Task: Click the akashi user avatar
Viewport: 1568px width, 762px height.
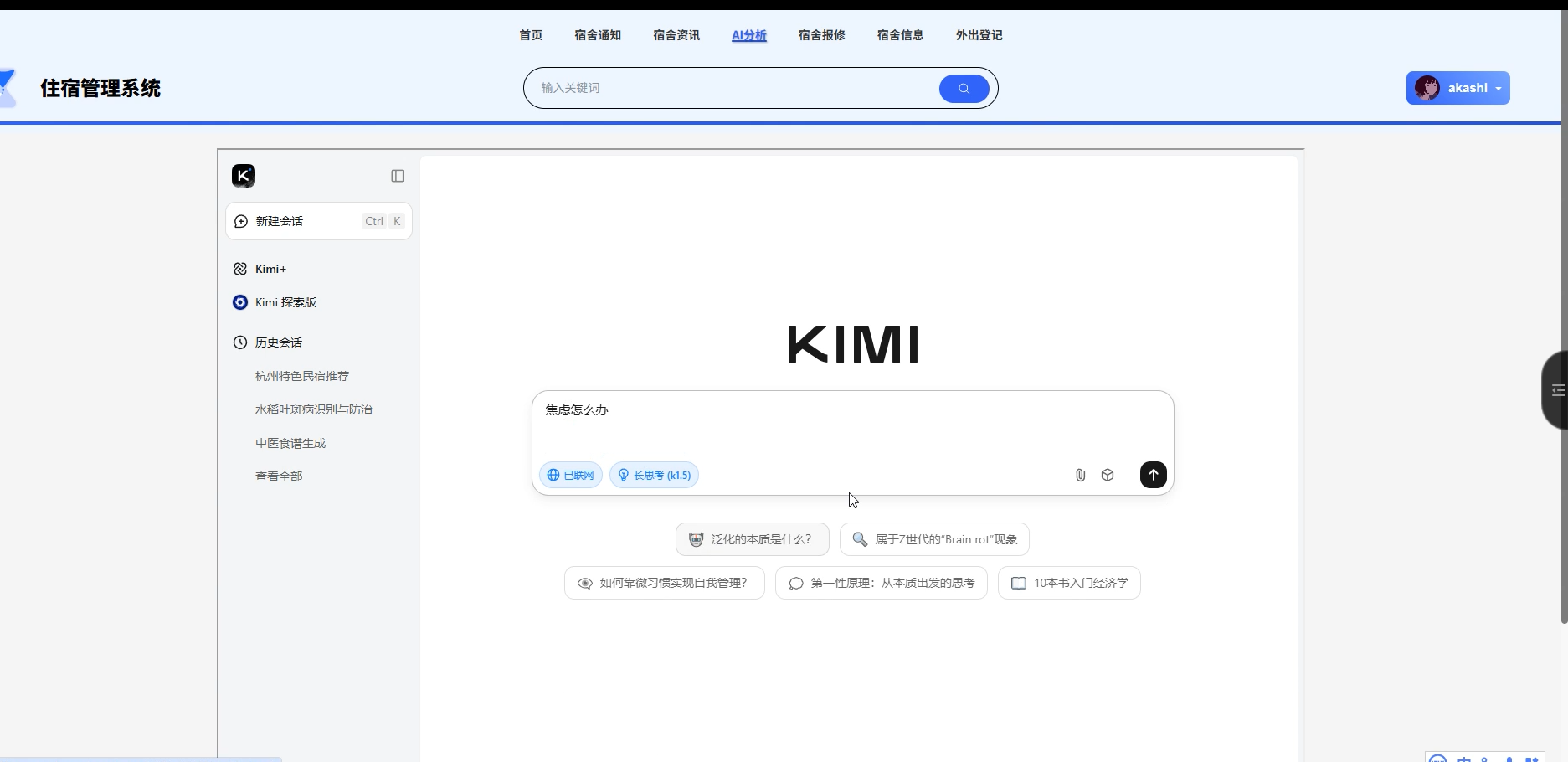Action: click(1427, 88)
